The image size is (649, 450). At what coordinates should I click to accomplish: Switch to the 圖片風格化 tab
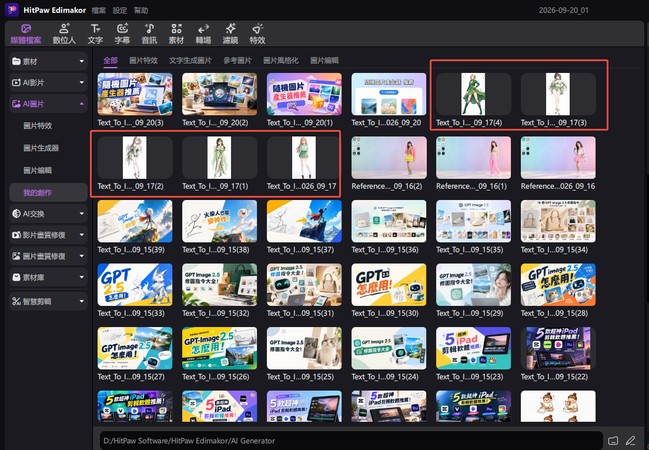pyautogui.click(x=281, y=60)
